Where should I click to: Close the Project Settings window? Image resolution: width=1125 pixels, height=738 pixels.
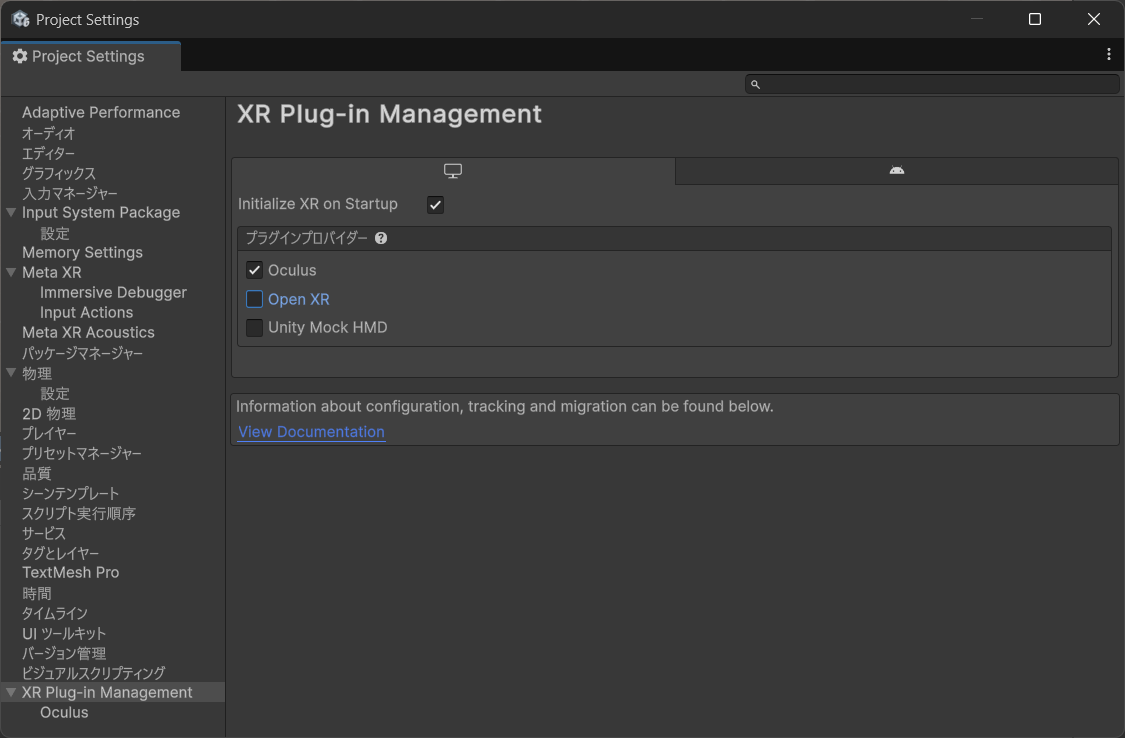[x=1093, y=19]
